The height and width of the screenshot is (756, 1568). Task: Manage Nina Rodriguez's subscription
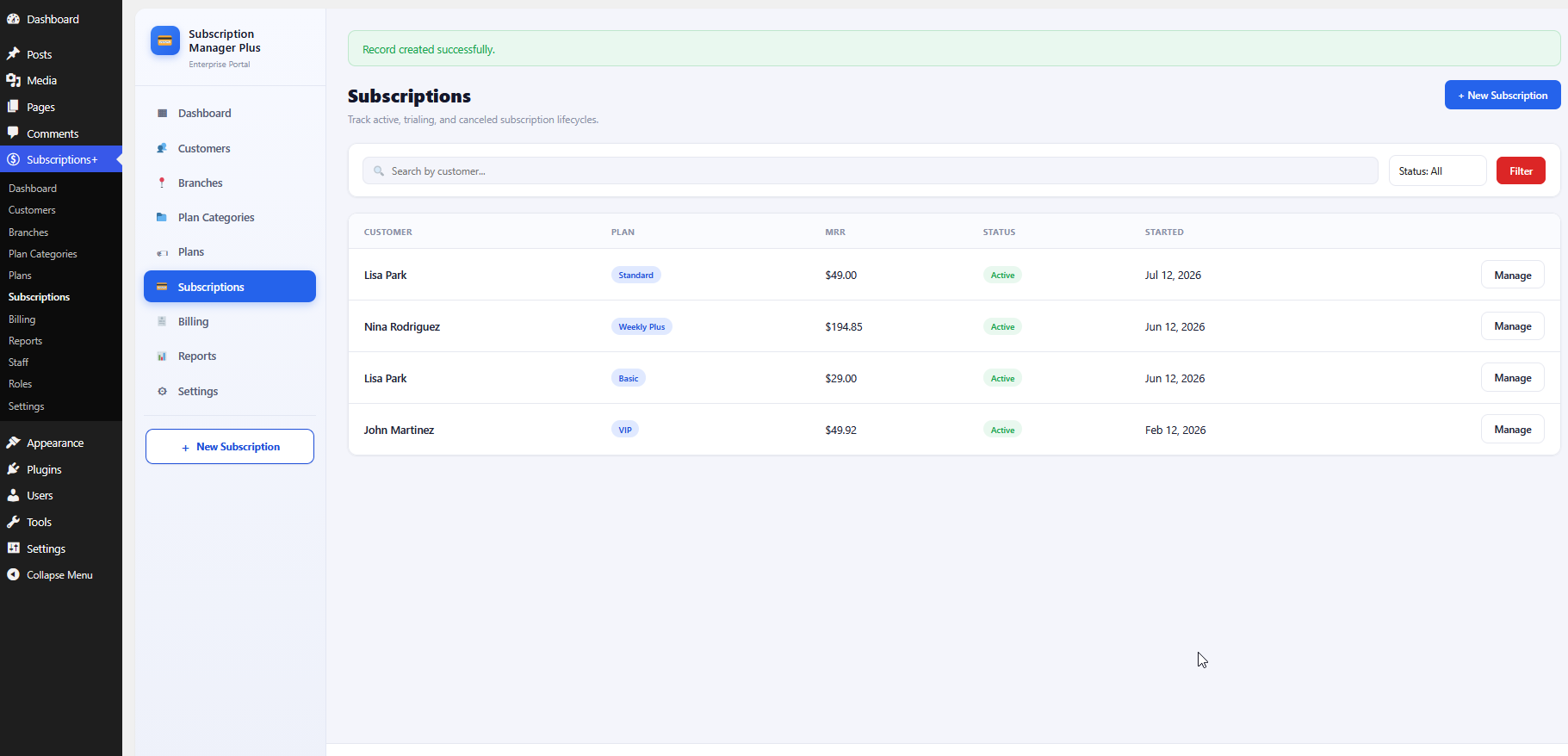click(x=1512, y=325)
